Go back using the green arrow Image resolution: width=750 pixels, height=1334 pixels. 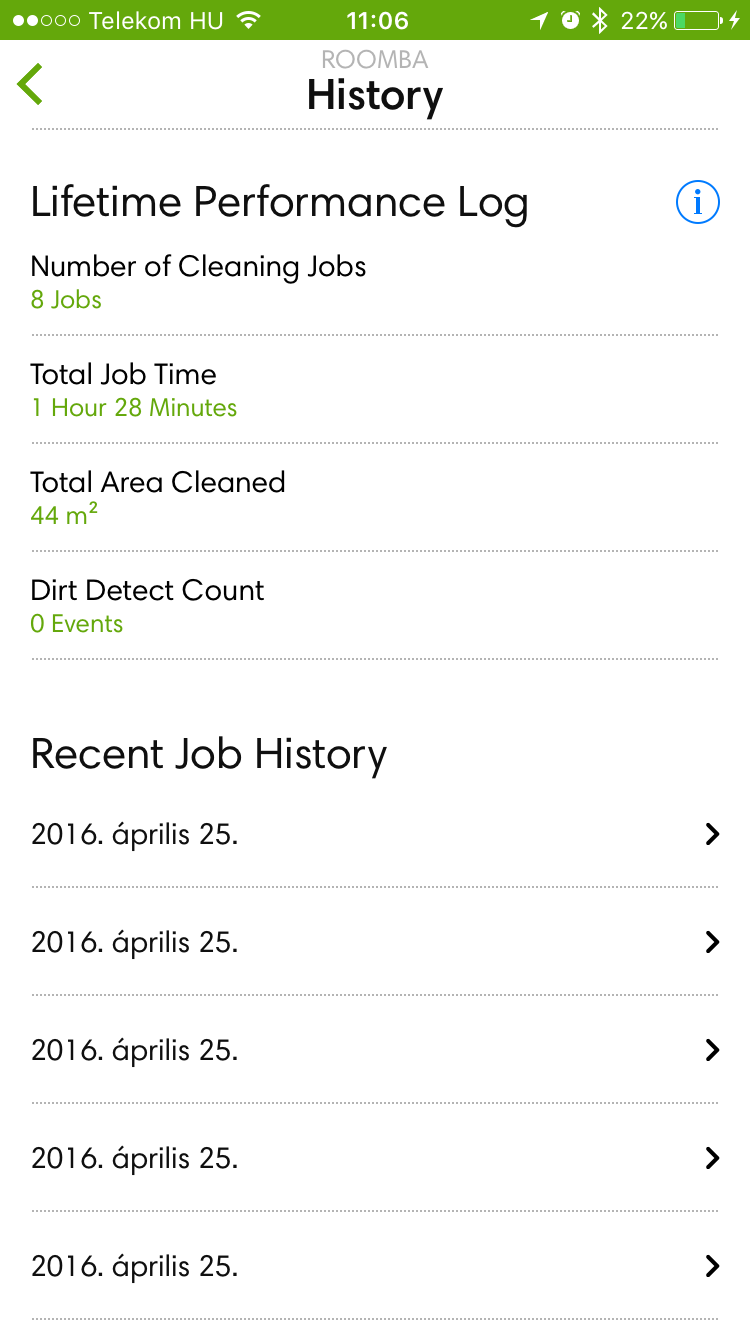30,84
